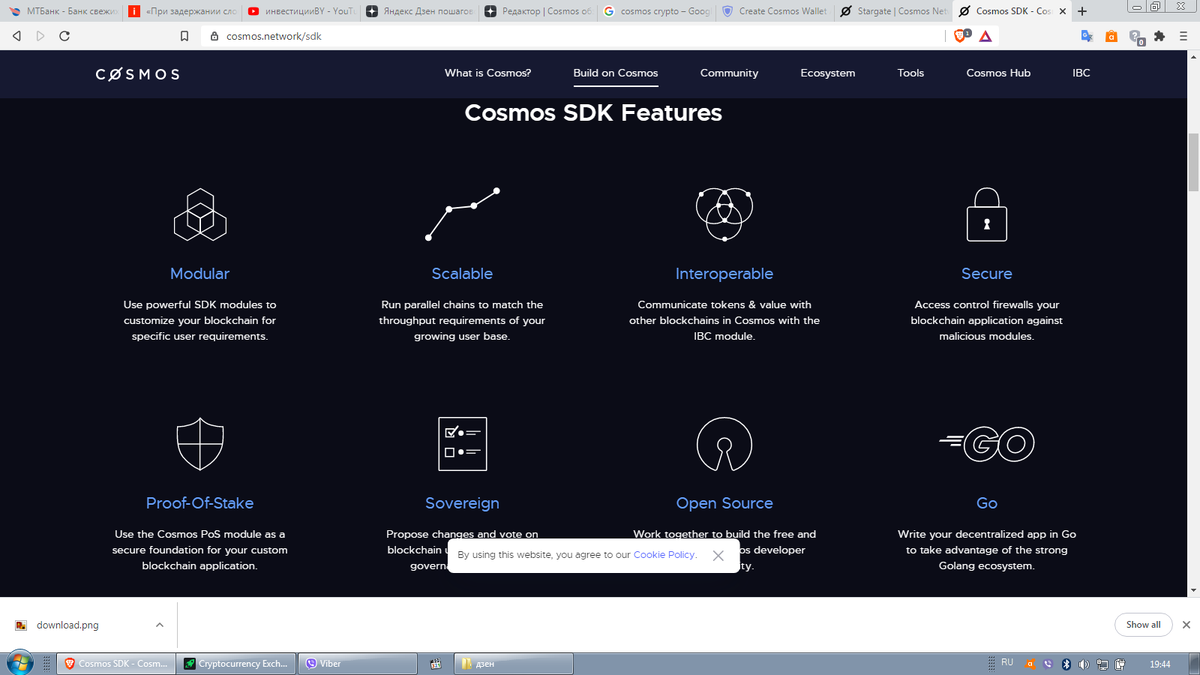Screen dimensions: 1200x675
Task: Close the downloads bar
Action: pos(1186,624)
